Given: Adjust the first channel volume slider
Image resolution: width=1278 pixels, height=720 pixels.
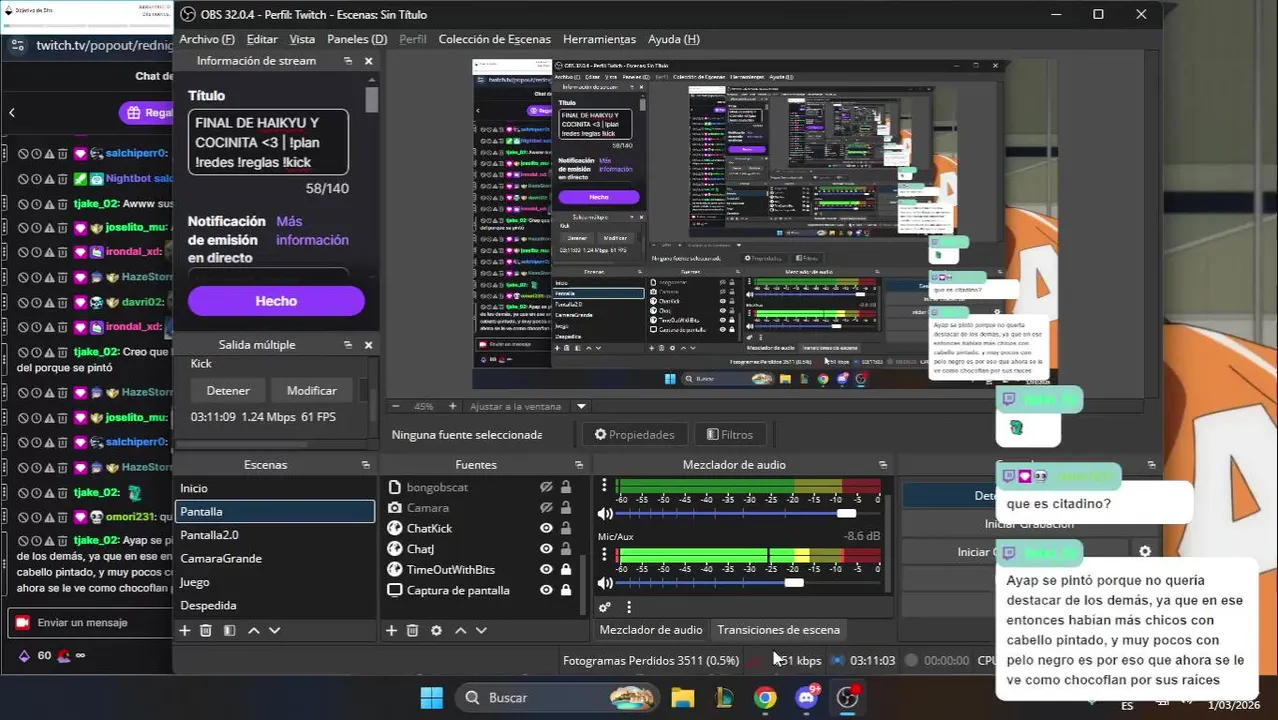Looking at the screenshot, I should click(x=846, y=513).
